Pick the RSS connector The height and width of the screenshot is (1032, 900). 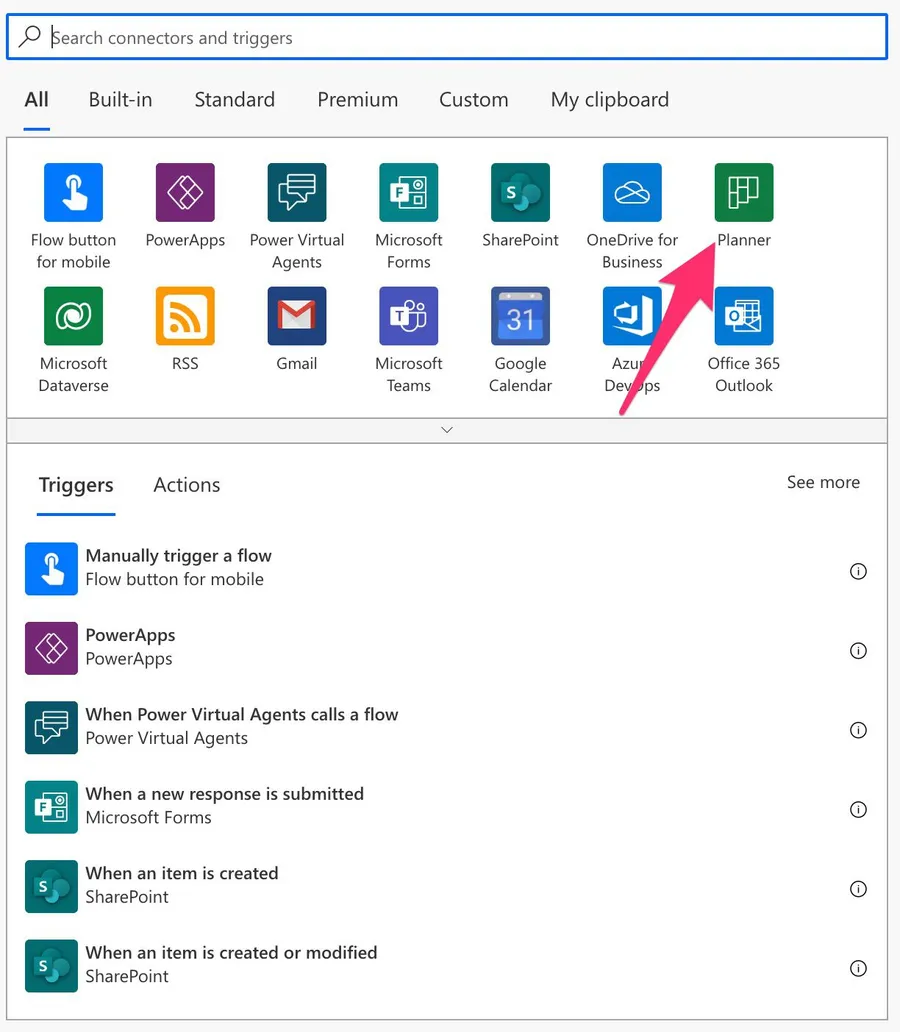tap(185, 316)
